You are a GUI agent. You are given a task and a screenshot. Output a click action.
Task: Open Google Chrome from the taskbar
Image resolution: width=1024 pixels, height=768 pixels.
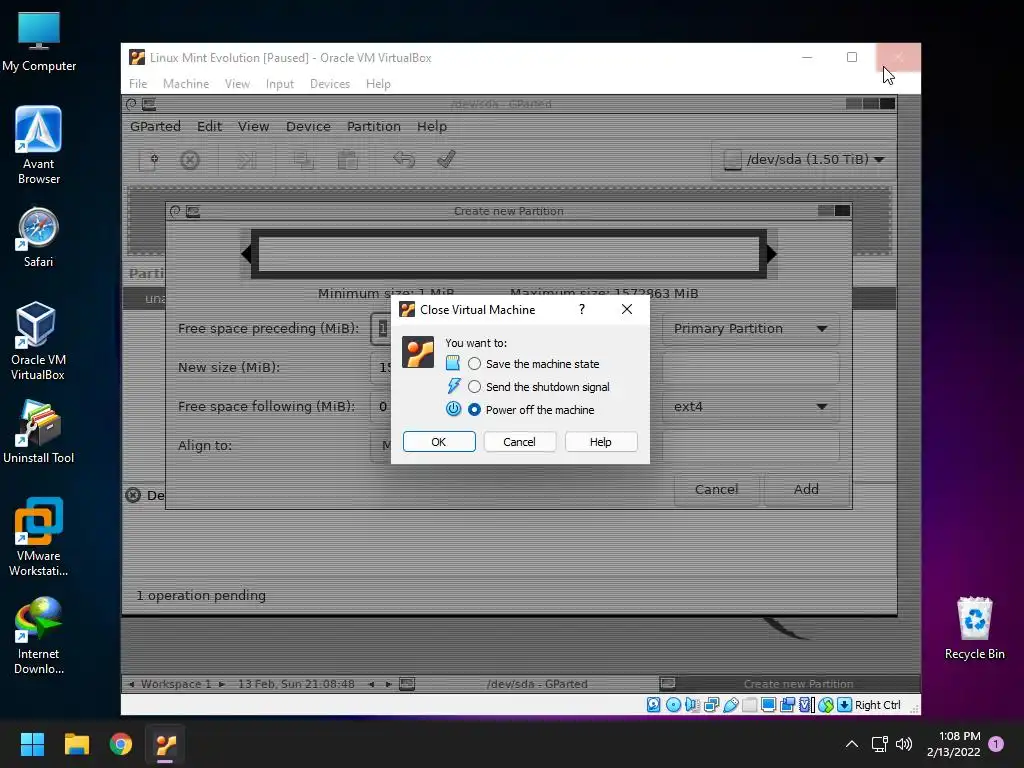click(x=121, y=744)
